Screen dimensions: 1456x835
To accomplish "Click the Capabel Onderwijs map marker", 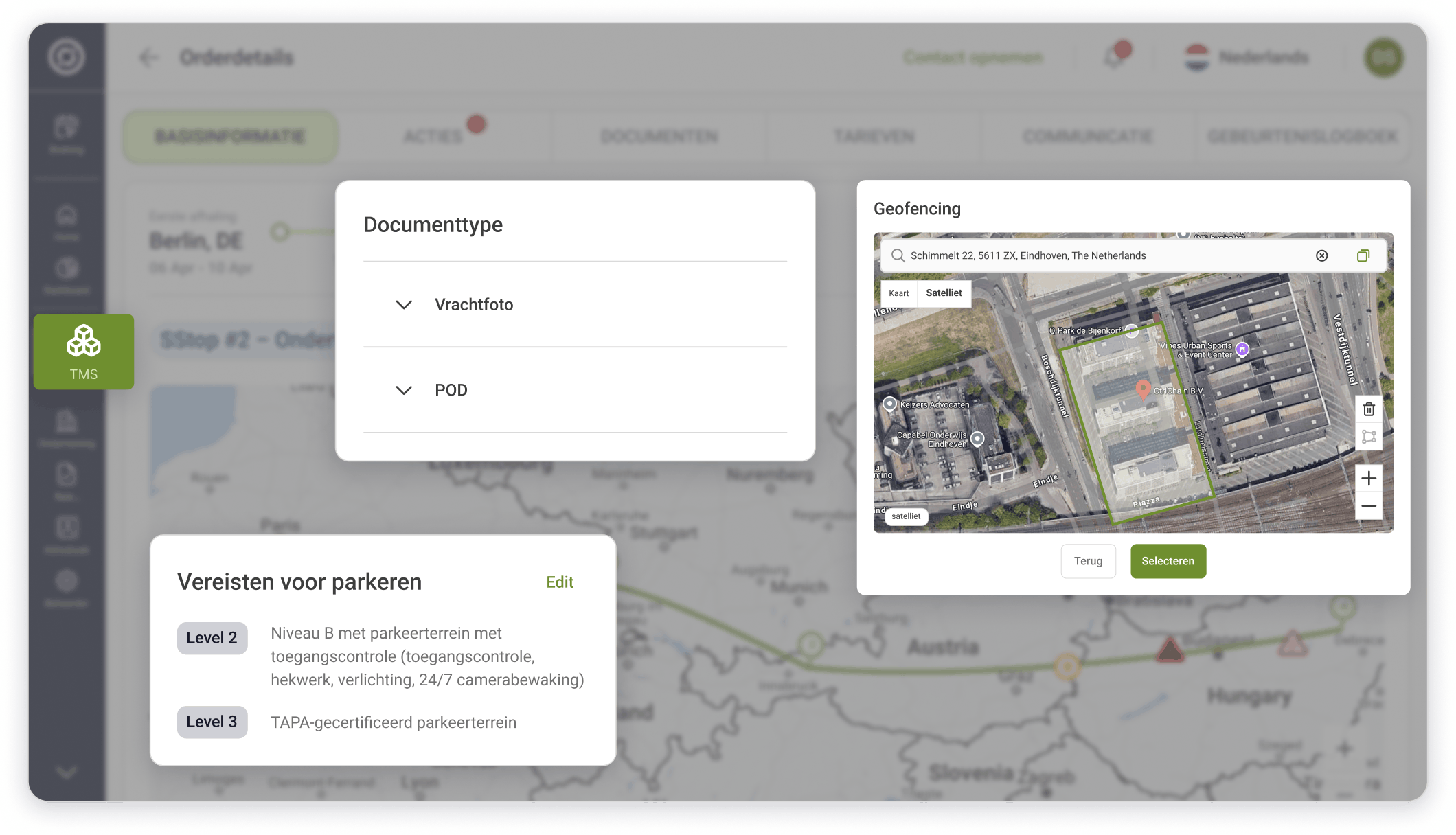I will [x=977, y=438].
